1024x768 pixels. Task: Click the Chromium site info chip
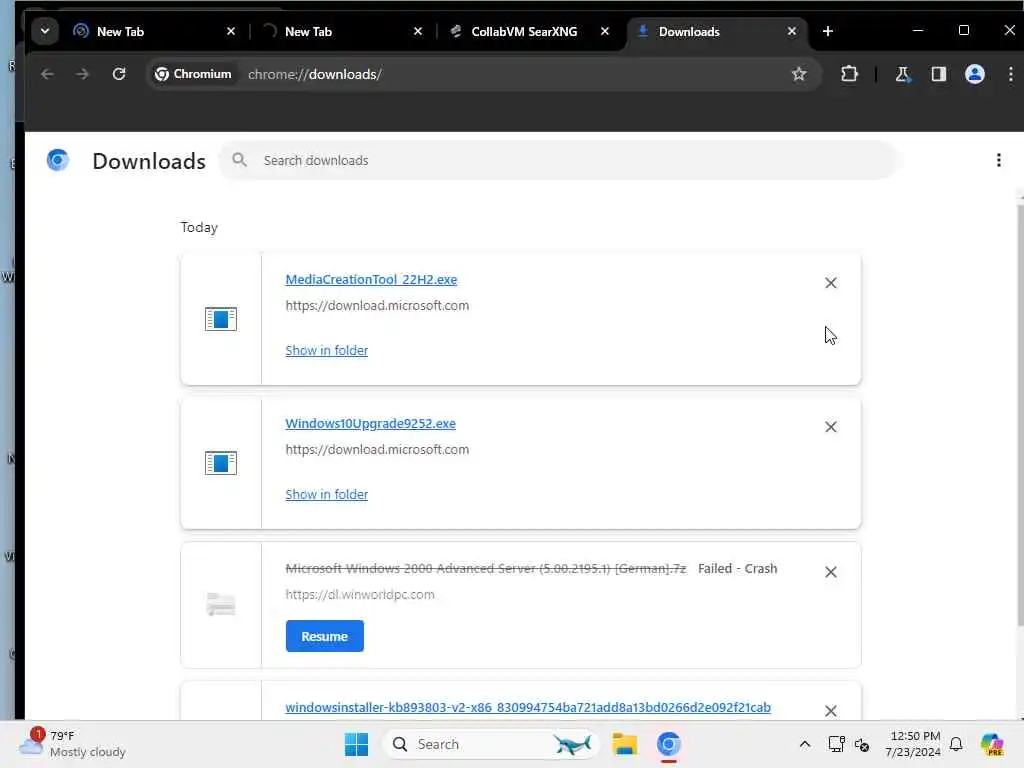coord(193,74)
